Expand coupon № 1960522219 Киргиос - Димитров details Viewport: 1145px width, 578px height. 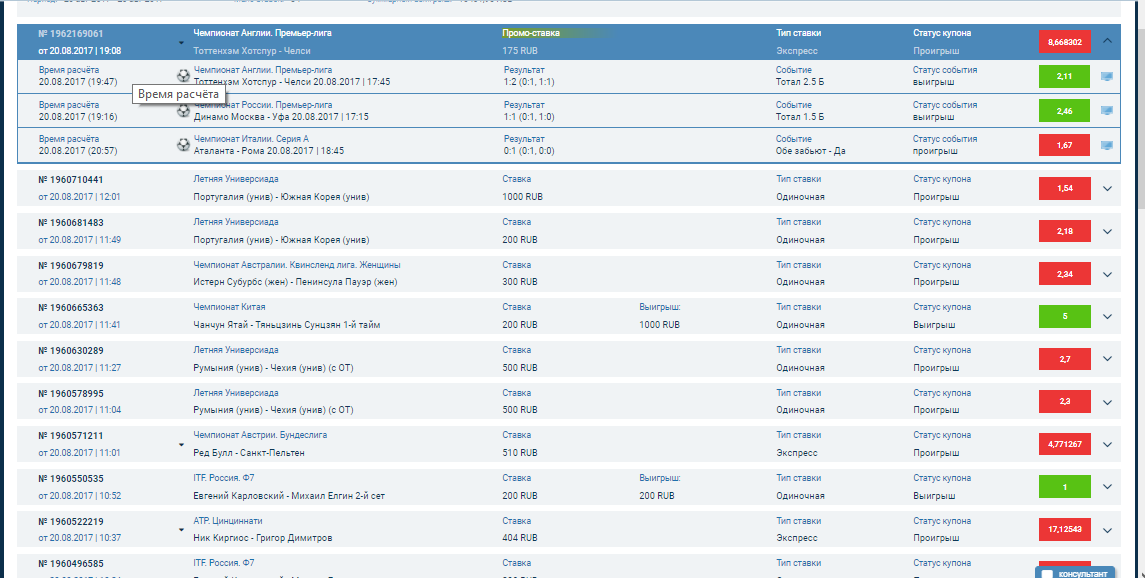(x=1107, y=529)
